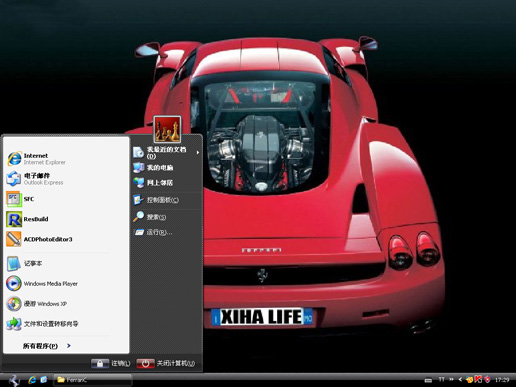
Task: Click Show Desktop quick launch icon
Action: click(x=44, y=380)
